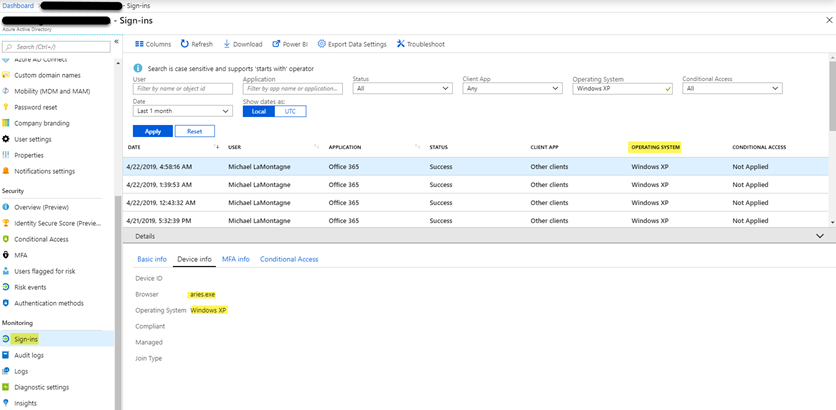Click the Users flagged for risk icon
This screenshot has width=836, height=410.
6,271
